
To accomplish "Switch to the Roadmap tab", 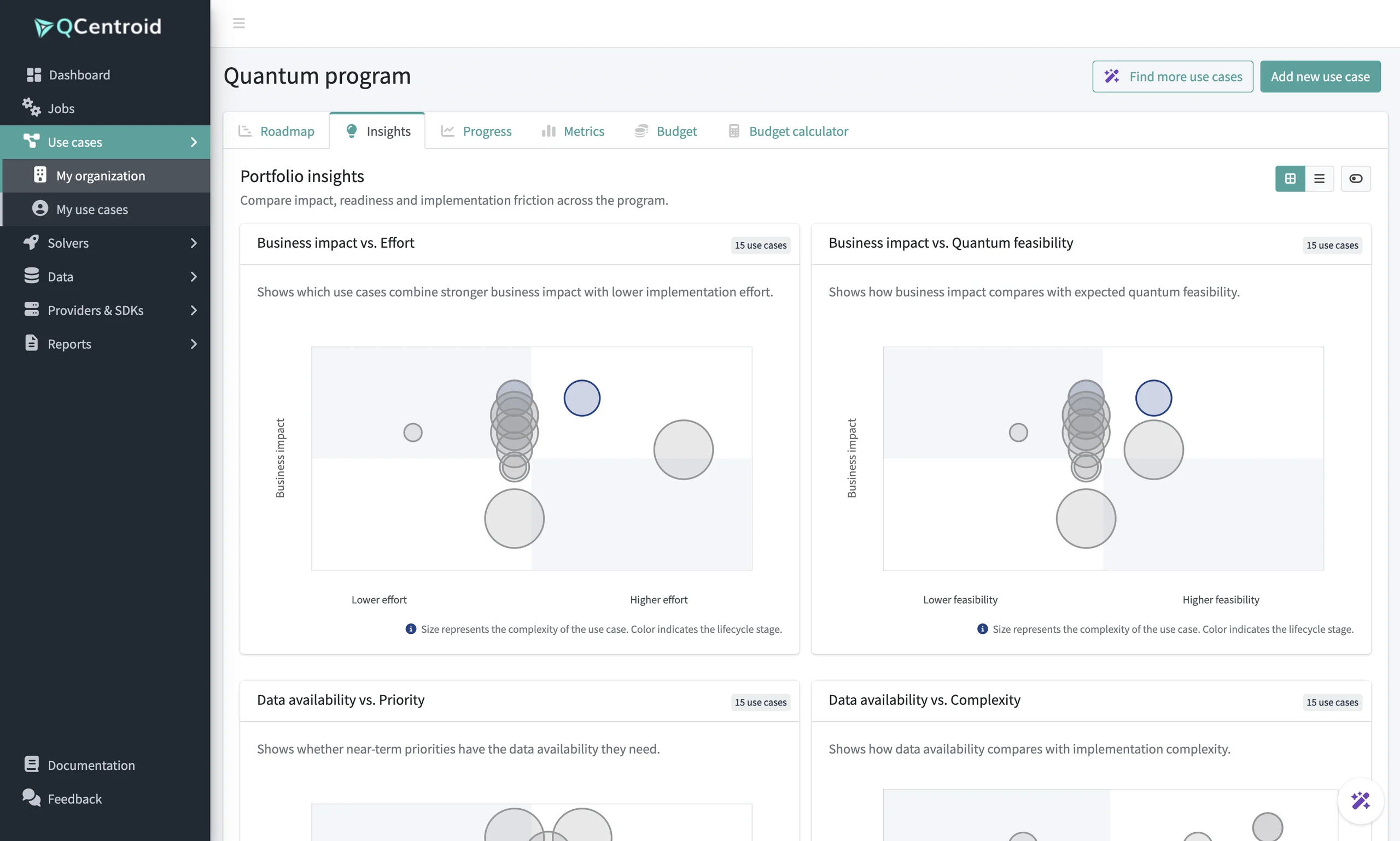I will pyautogui.click(x=277, y=131).
